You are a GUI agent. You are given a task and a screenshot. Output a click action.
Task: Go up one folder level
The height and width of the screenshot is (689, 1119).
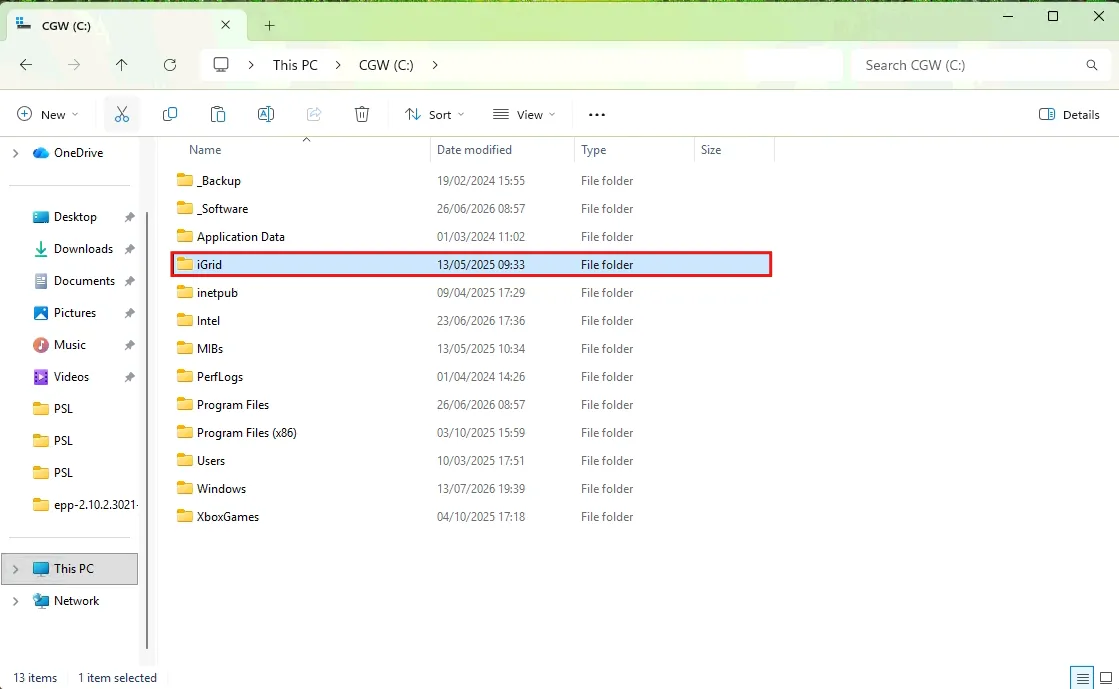click(121, 65)
